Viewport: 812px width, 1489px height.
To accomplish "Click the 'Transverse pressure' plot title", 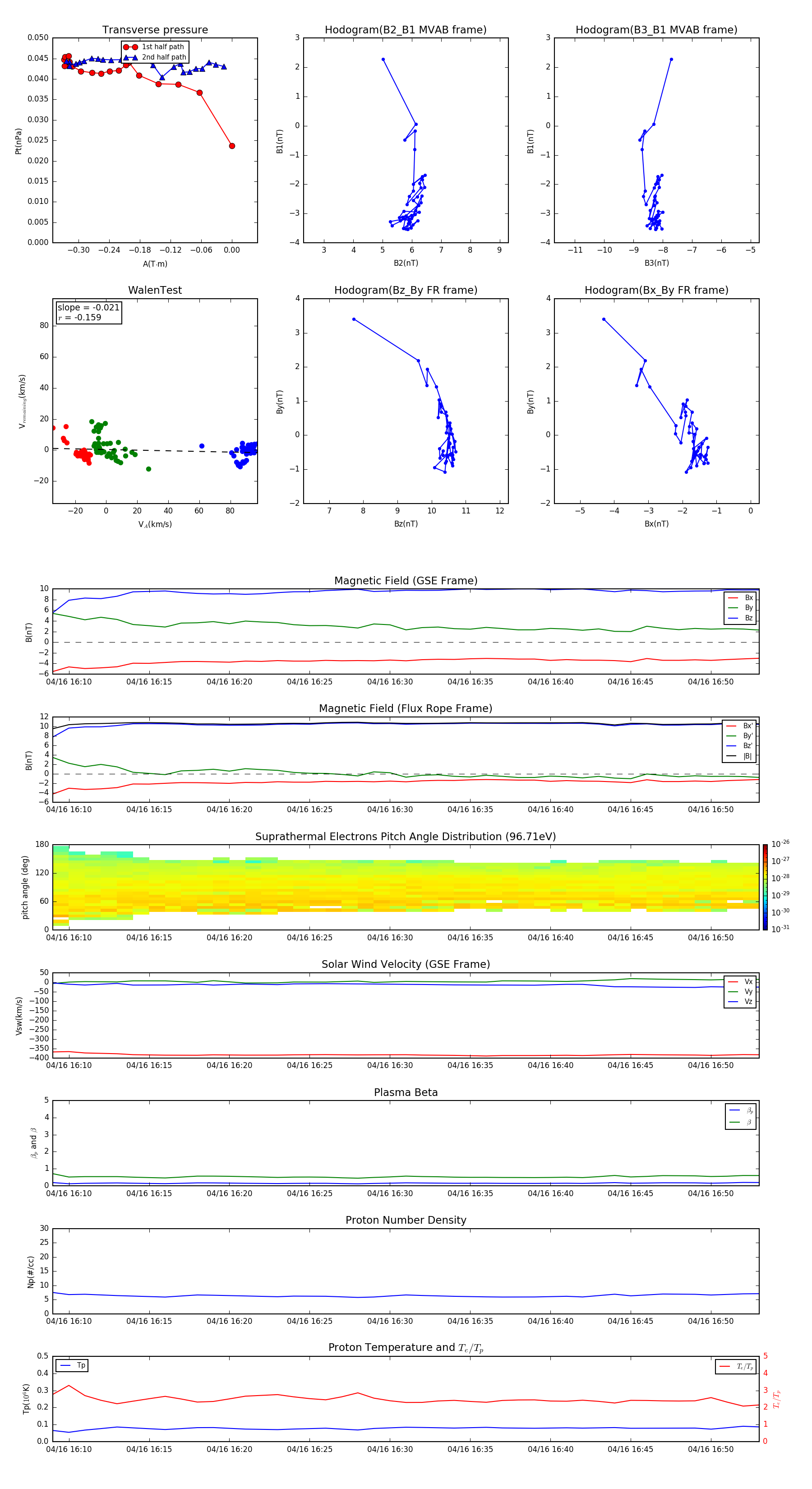I will [x=155, y=30].
